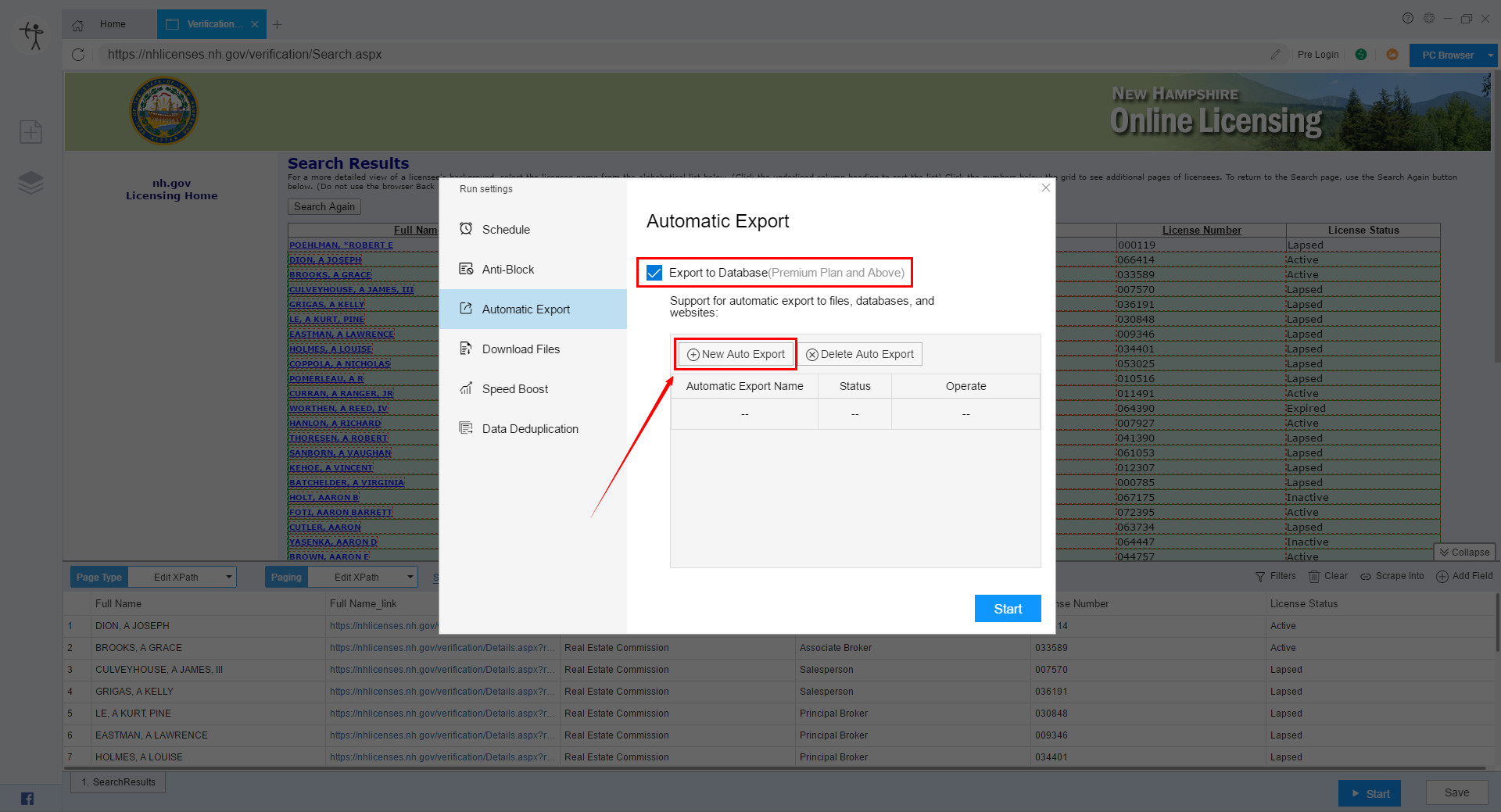Click the New Auto Export button

pyautogui.click(x=734, y=353)
